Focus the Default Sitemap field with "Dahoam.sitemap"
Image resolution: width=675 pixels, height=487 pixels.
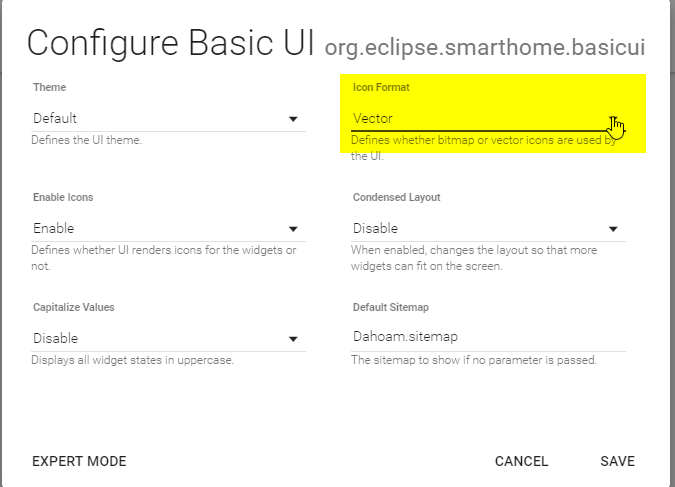488,338
